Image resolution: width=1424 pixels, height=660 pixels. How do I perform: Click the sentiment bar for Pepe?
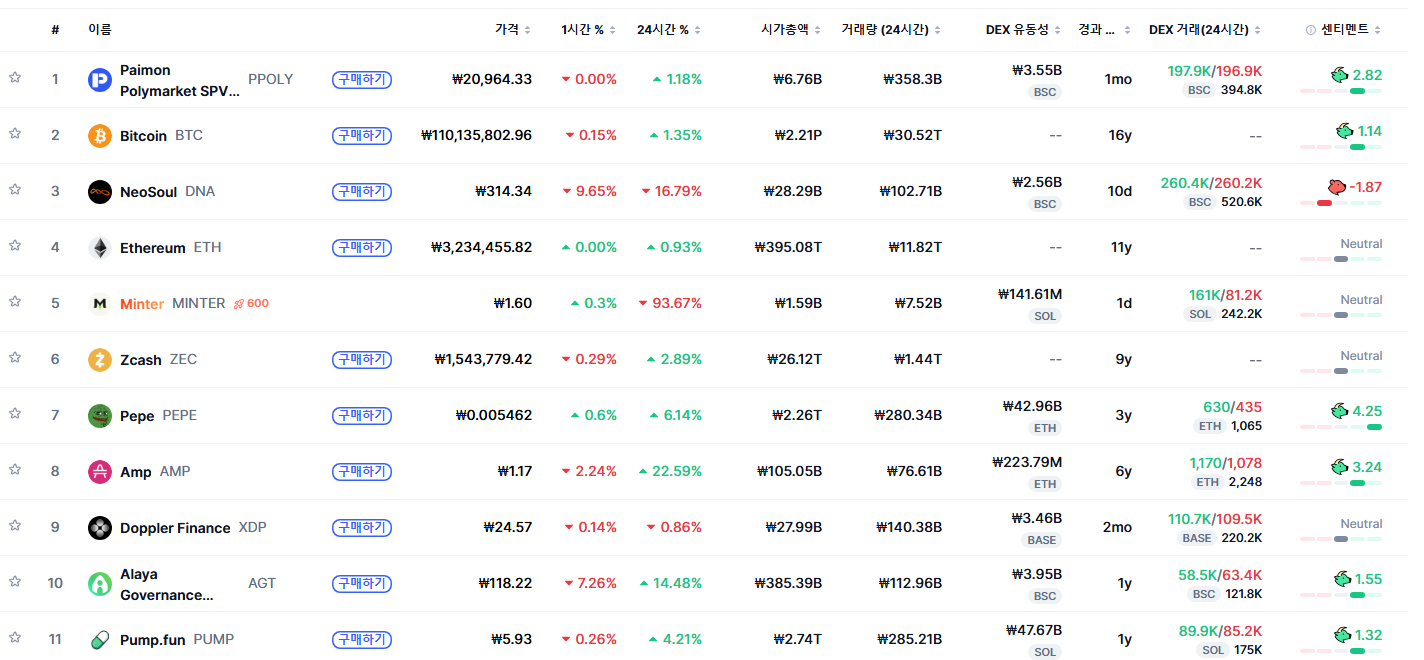pyautogui.click(x=1341, y=427)
